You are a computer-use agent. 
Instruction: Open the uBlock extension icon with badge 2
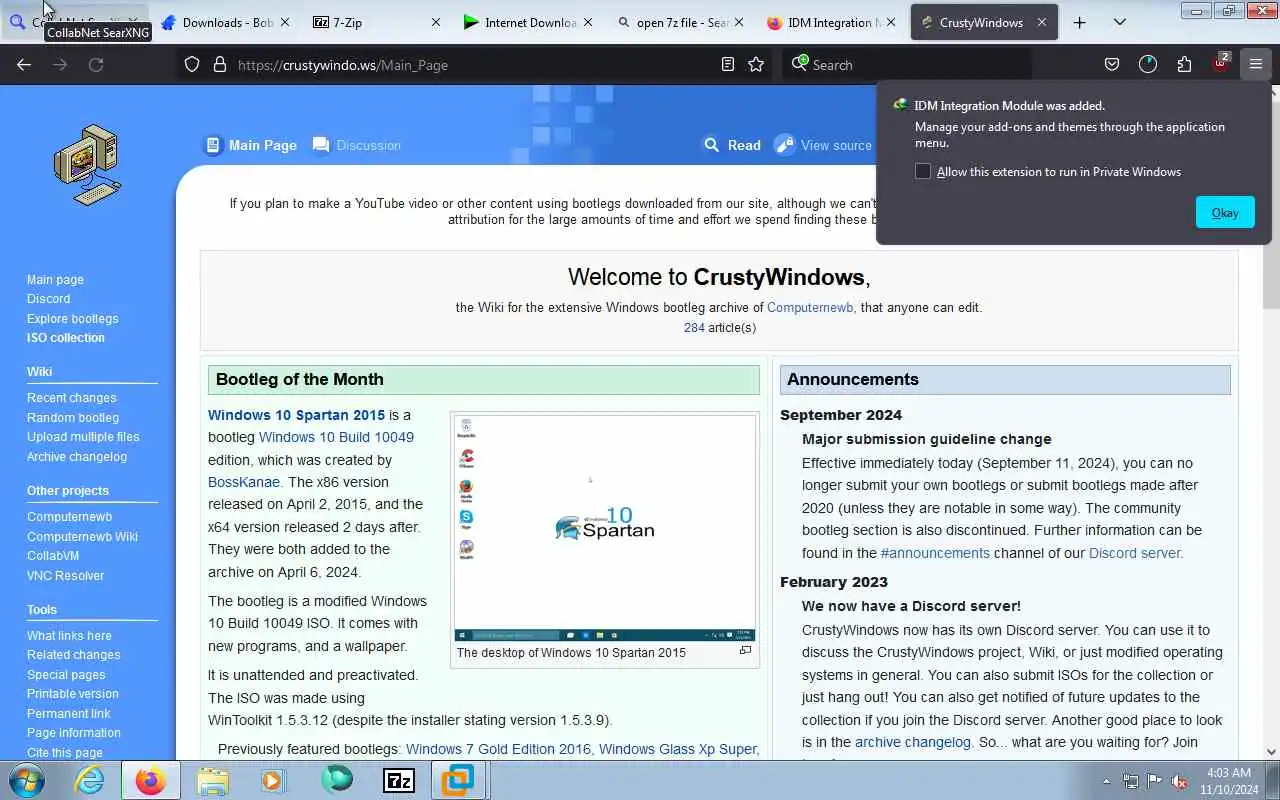tap(1220, 65)
